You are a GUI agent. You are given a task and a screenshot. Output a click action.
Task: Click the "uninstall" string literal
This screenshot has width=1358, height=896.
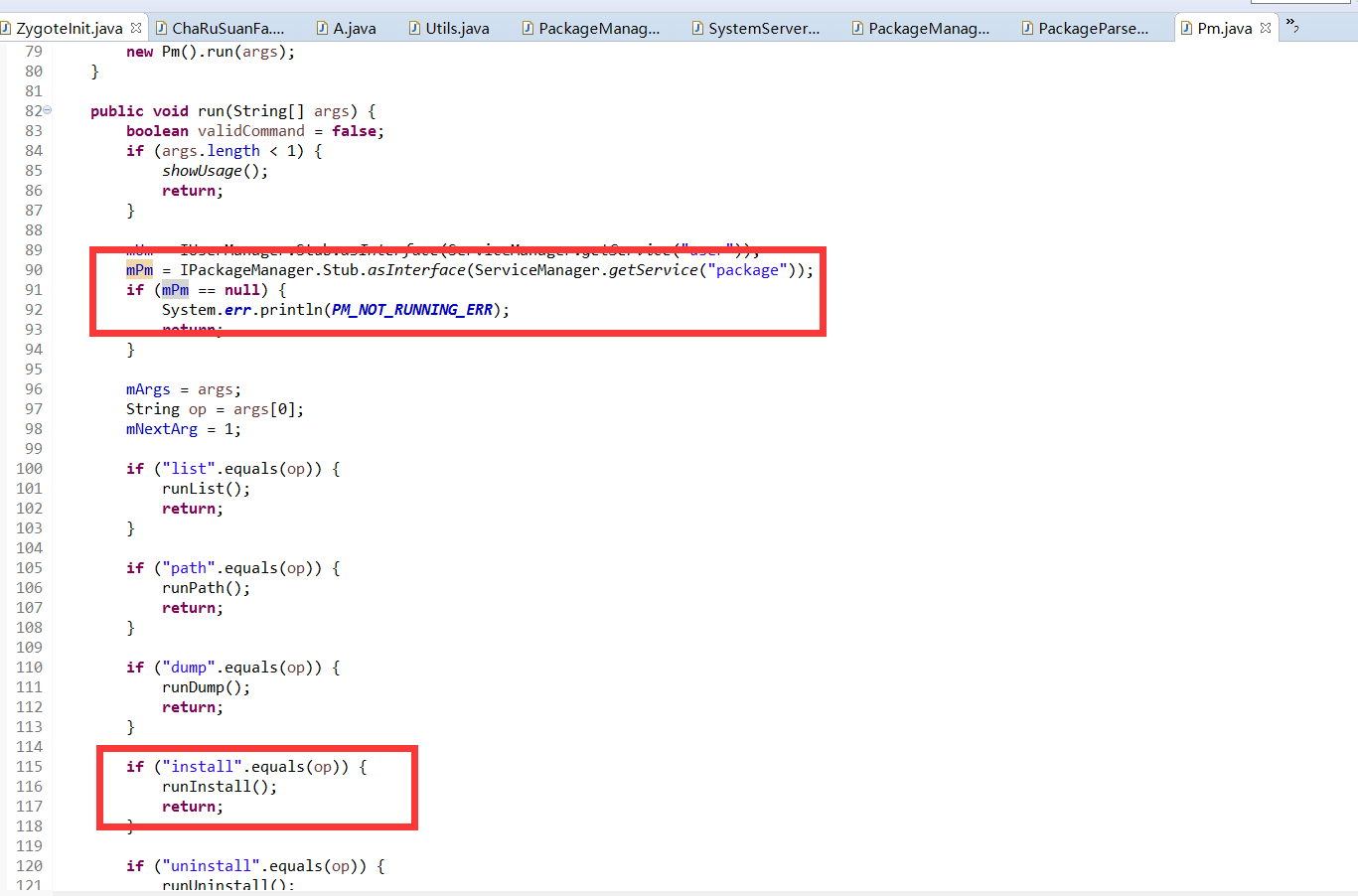[212, 866]
